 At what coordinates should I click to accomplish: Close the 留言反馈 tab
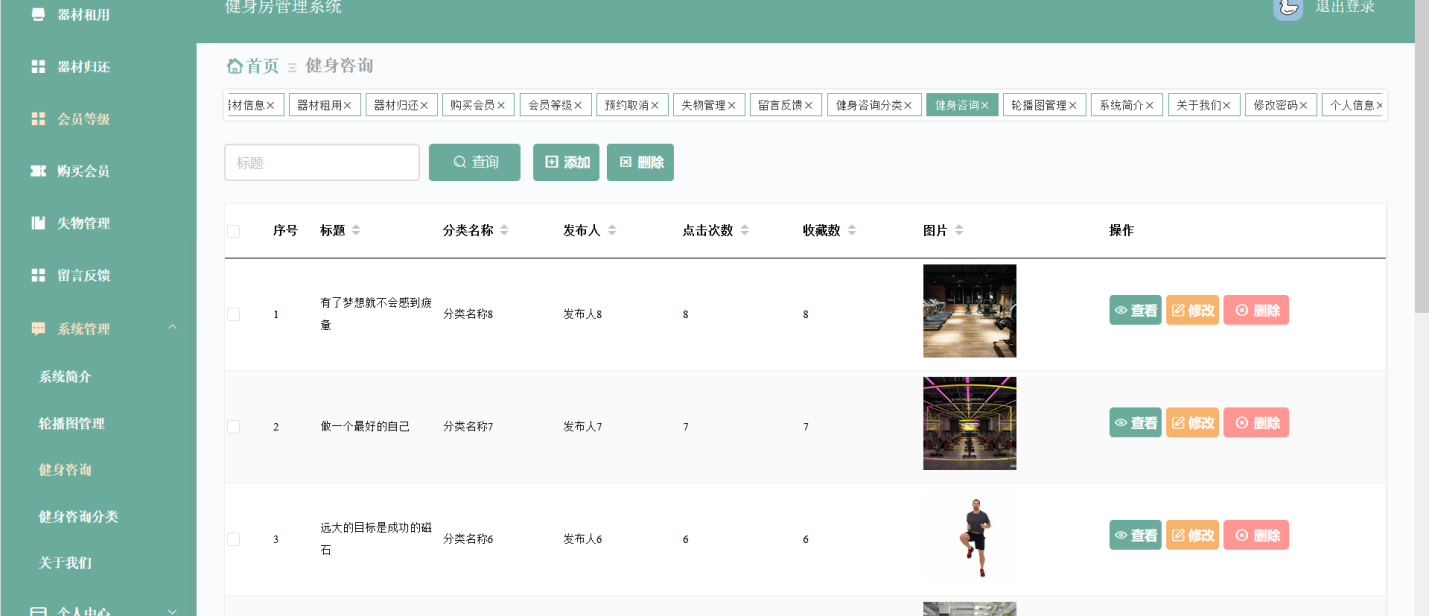tap(808, 105)
